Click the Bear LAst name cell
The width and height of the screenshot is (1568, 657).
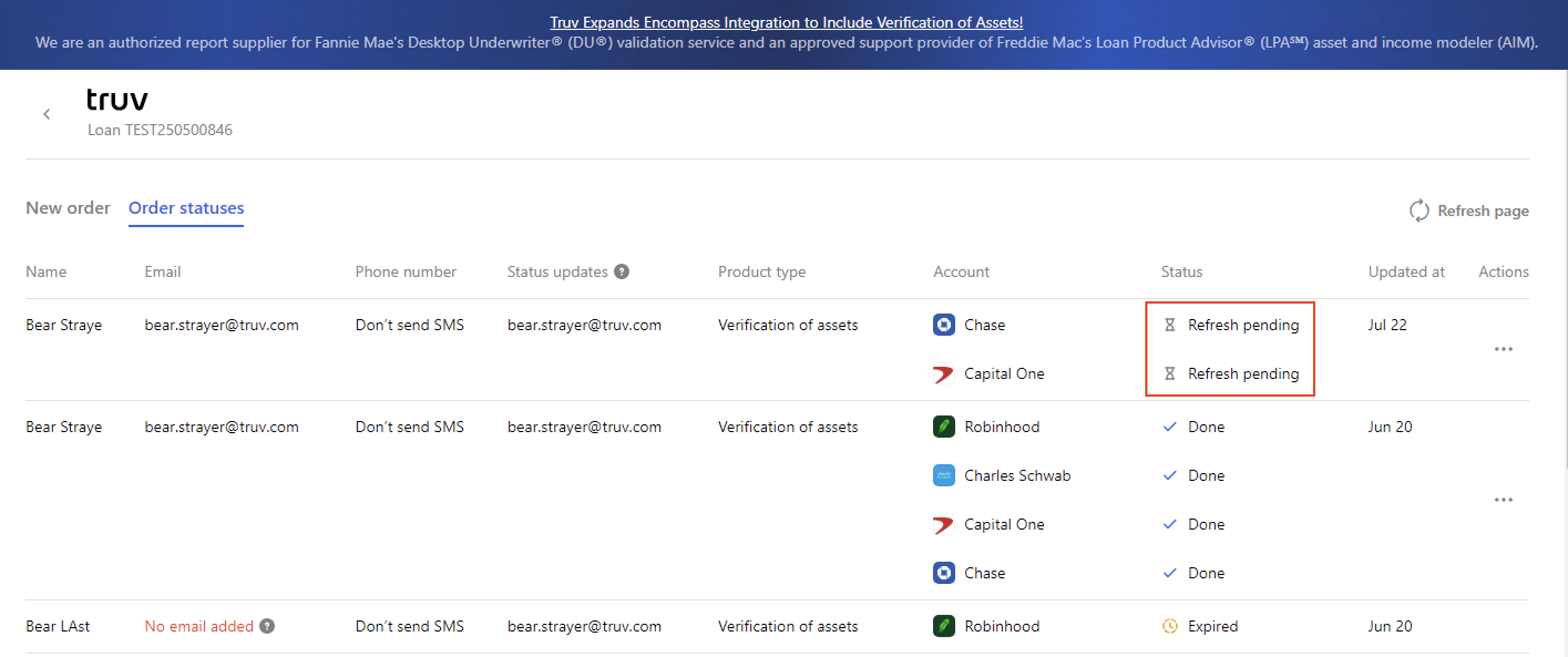tap(58, 626)
